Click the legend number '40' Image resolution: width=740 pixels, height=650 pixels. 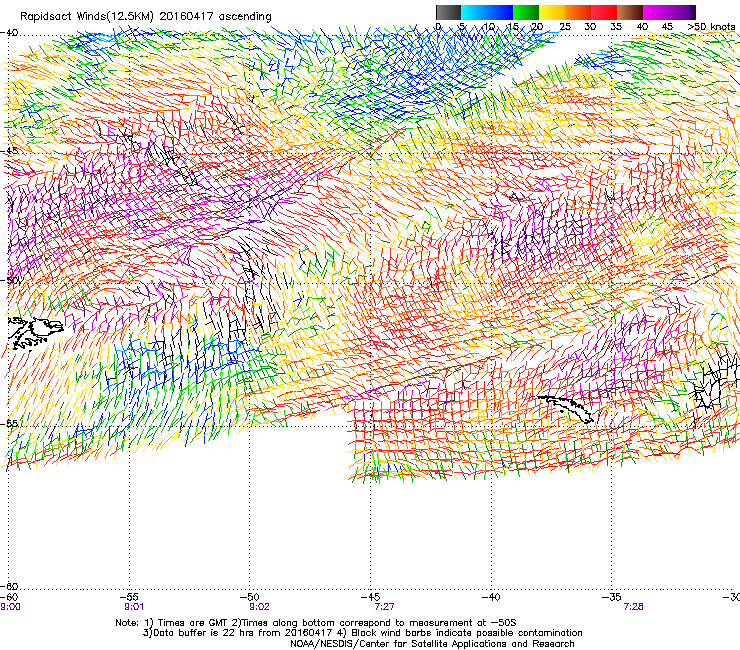(642, 27)
